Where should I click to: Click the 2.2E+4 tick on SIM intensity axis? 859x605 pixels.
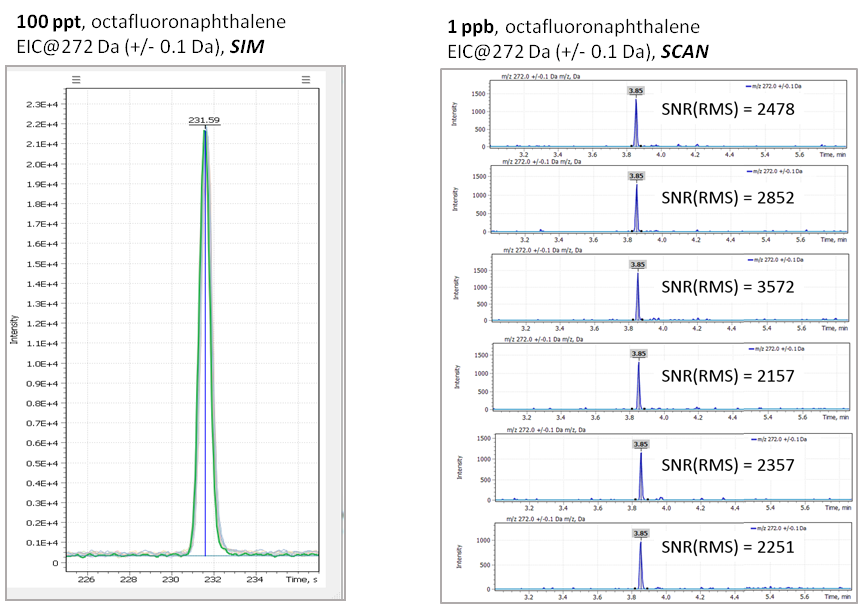pos(46,124)
